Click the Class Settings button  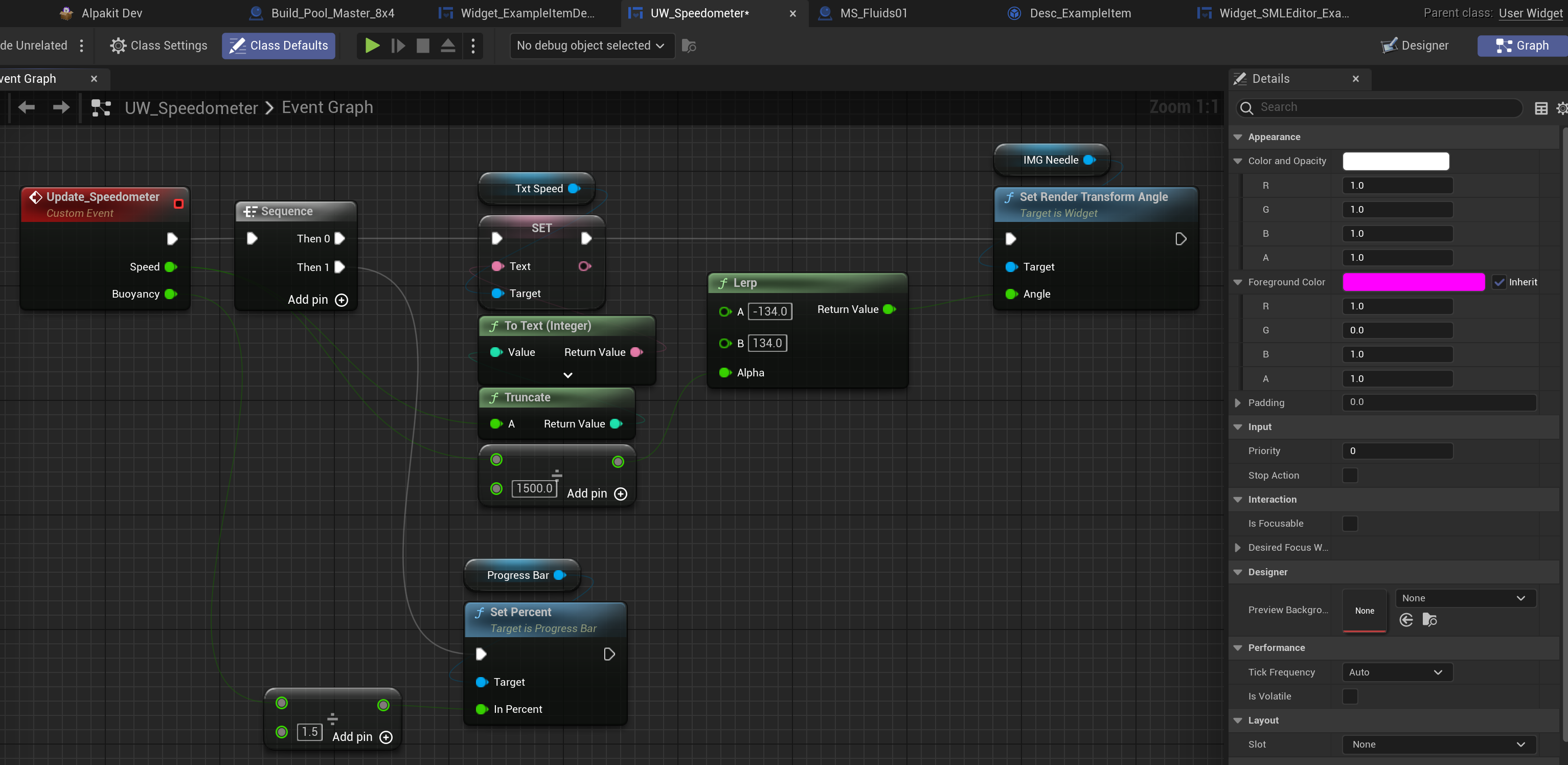tap(159, 46)
